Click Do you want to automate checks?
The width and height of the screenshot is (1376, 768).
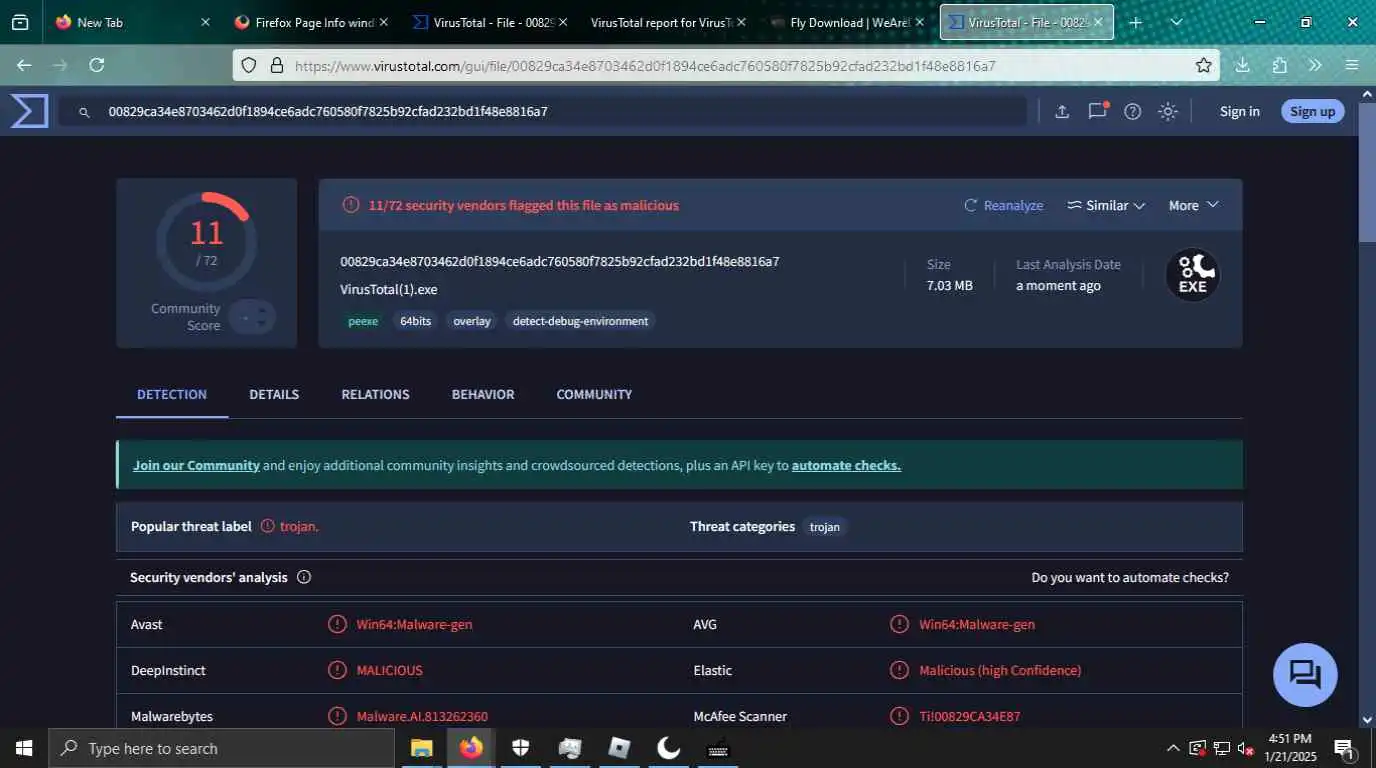pyautogui.click(x=1130, y=577)
